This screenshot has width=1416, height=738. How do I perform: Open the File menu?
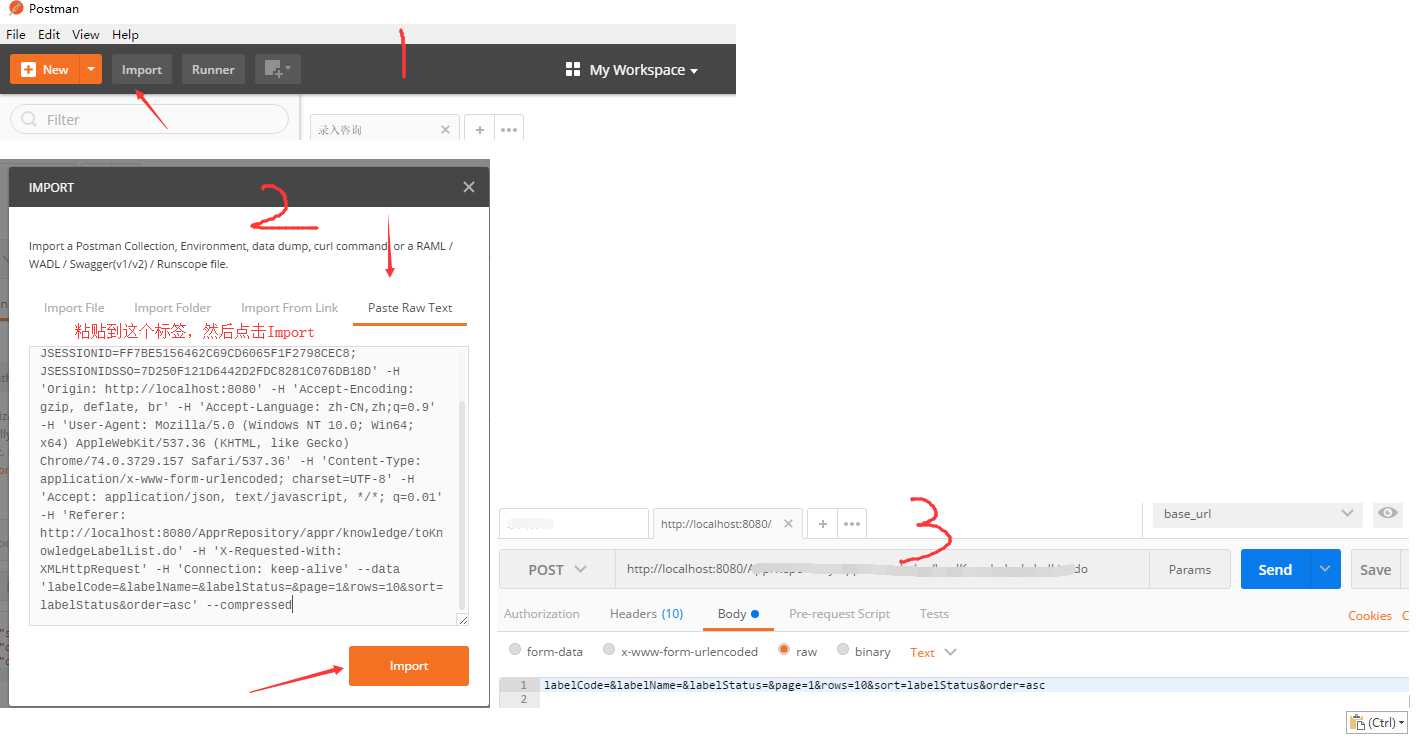(16, 34)
